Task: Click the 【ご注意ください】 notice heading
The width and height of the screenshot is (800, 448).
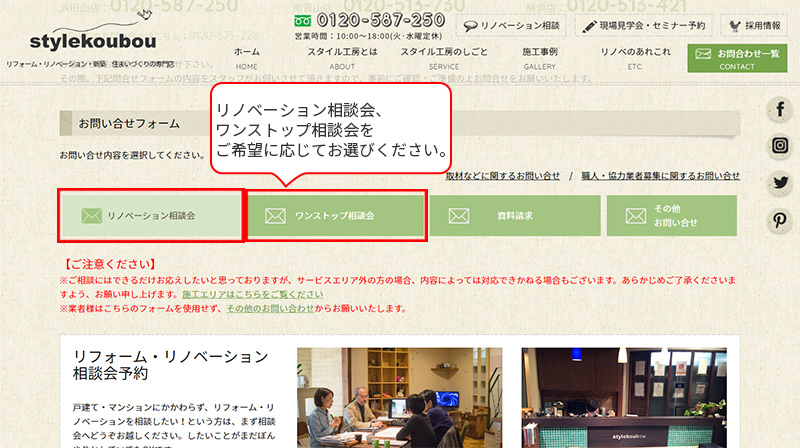Action: [x=108, y=264]
